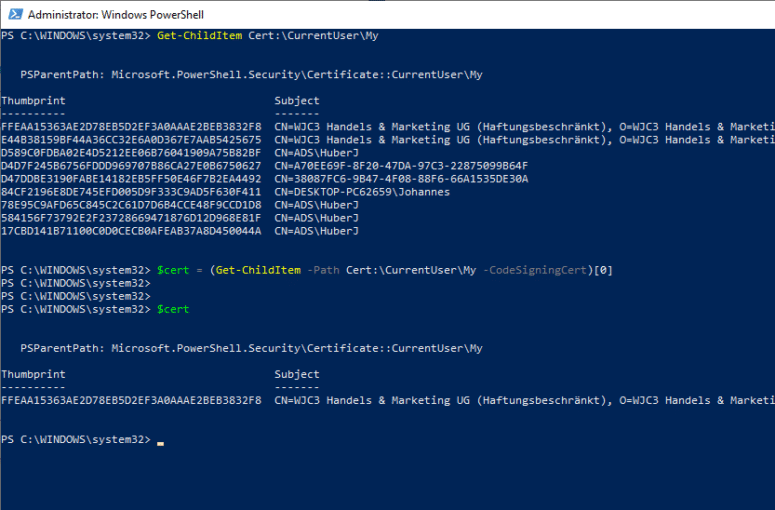775x510 pixels.
Task: Click subject CN=ADS\HuberJ in the 17CBD141 row
Action: coord(317,231)
